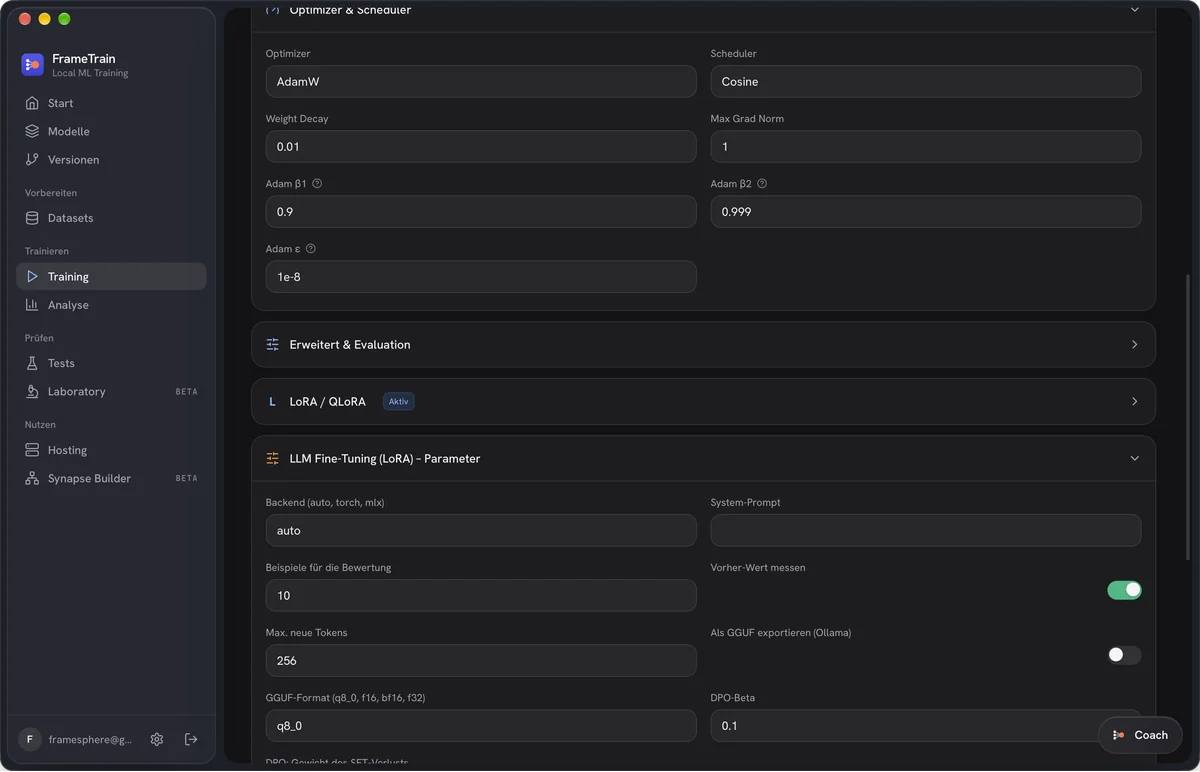The height and width of the screenshot is (772, 1200).
Task: Show help for Adam ε
Action: pyautogui.click(x=310, y=249)
